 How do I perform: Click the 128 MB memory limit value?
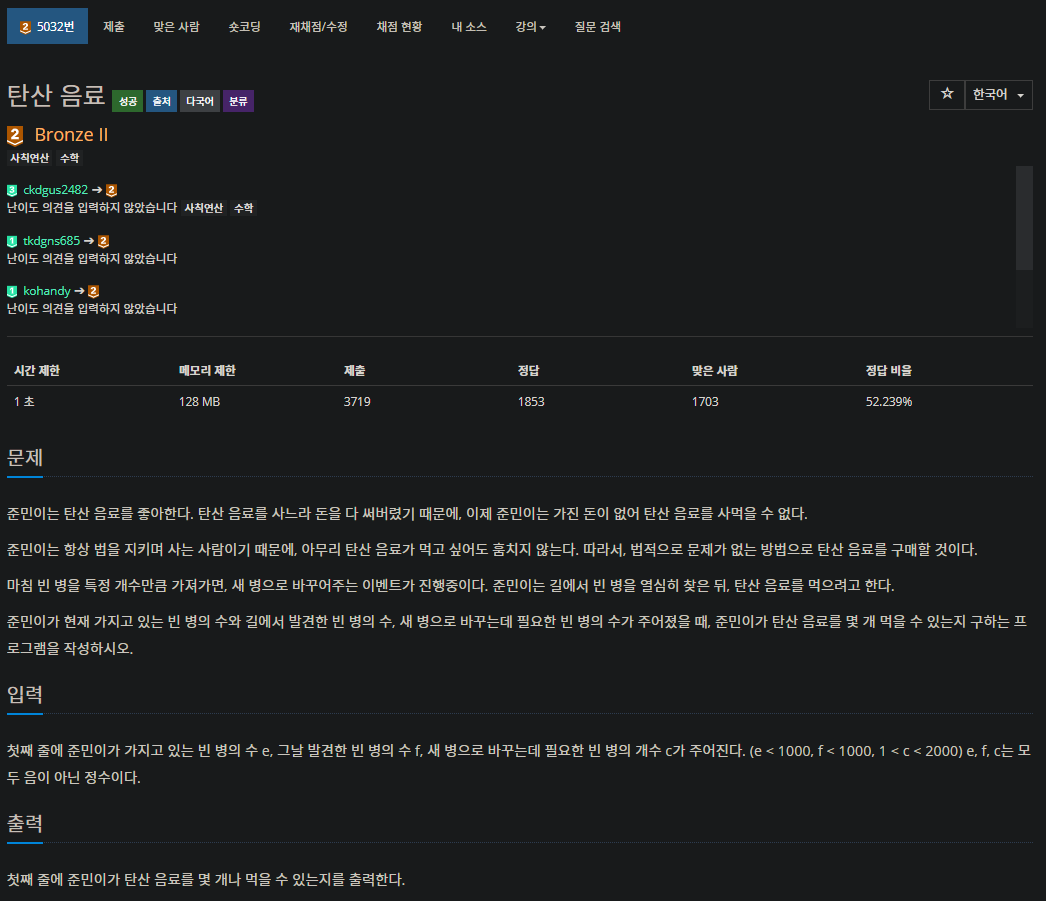199,401
